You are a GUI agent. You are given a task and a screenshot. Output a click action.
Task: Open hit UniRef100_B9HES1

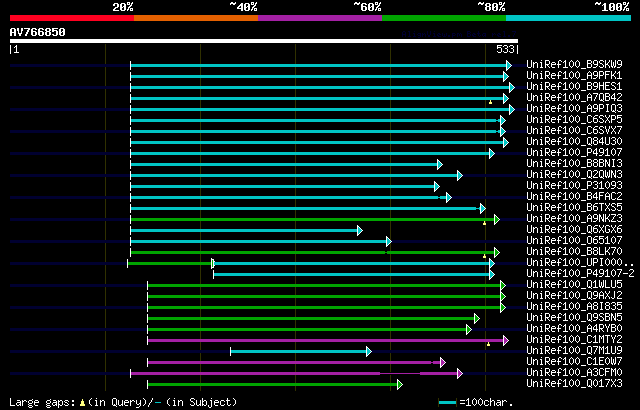(x=574, y=86)
